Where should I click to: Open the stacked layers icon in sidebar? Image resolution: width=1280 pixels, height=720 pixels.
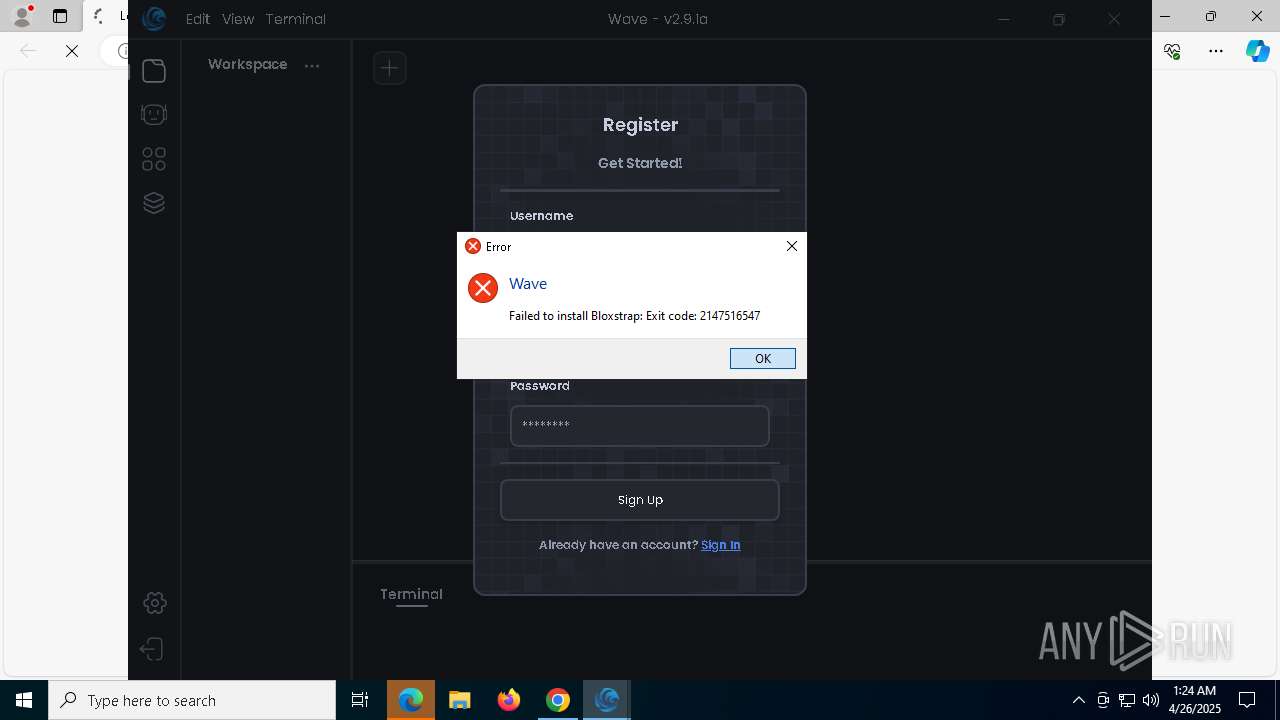[x=154, y=203]
